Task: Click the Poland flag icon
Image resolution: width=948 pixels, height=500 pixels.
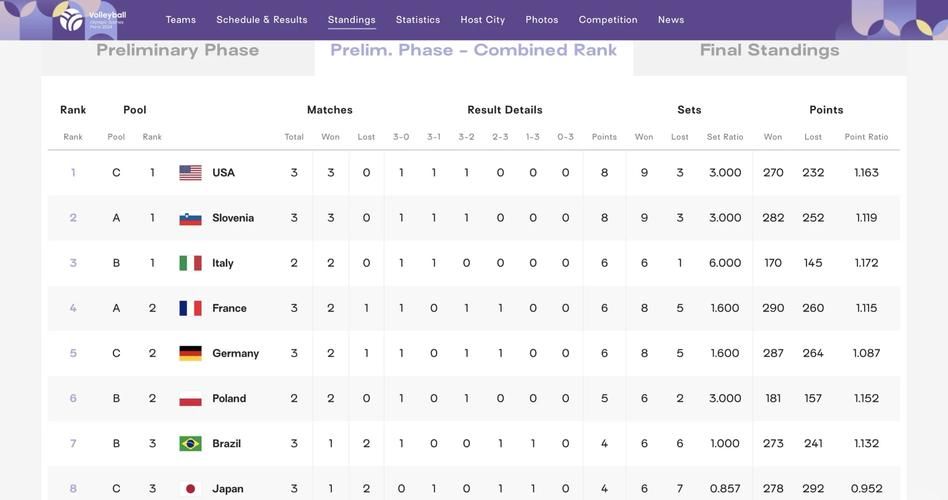Action: [x=190, y=398]
